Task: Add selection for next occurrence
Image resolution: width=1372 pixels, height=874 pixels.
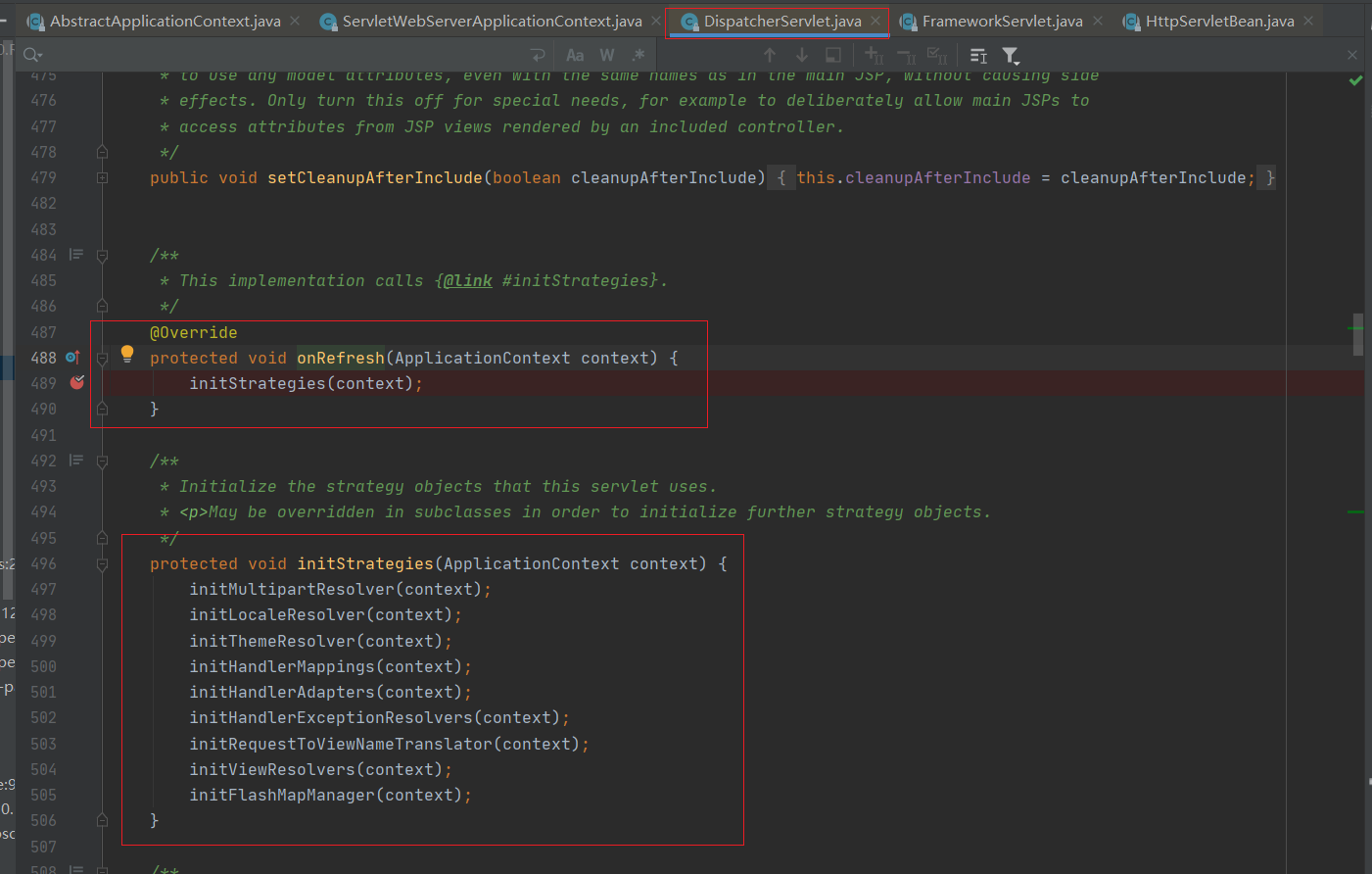Action: click(x=874, y=55)
